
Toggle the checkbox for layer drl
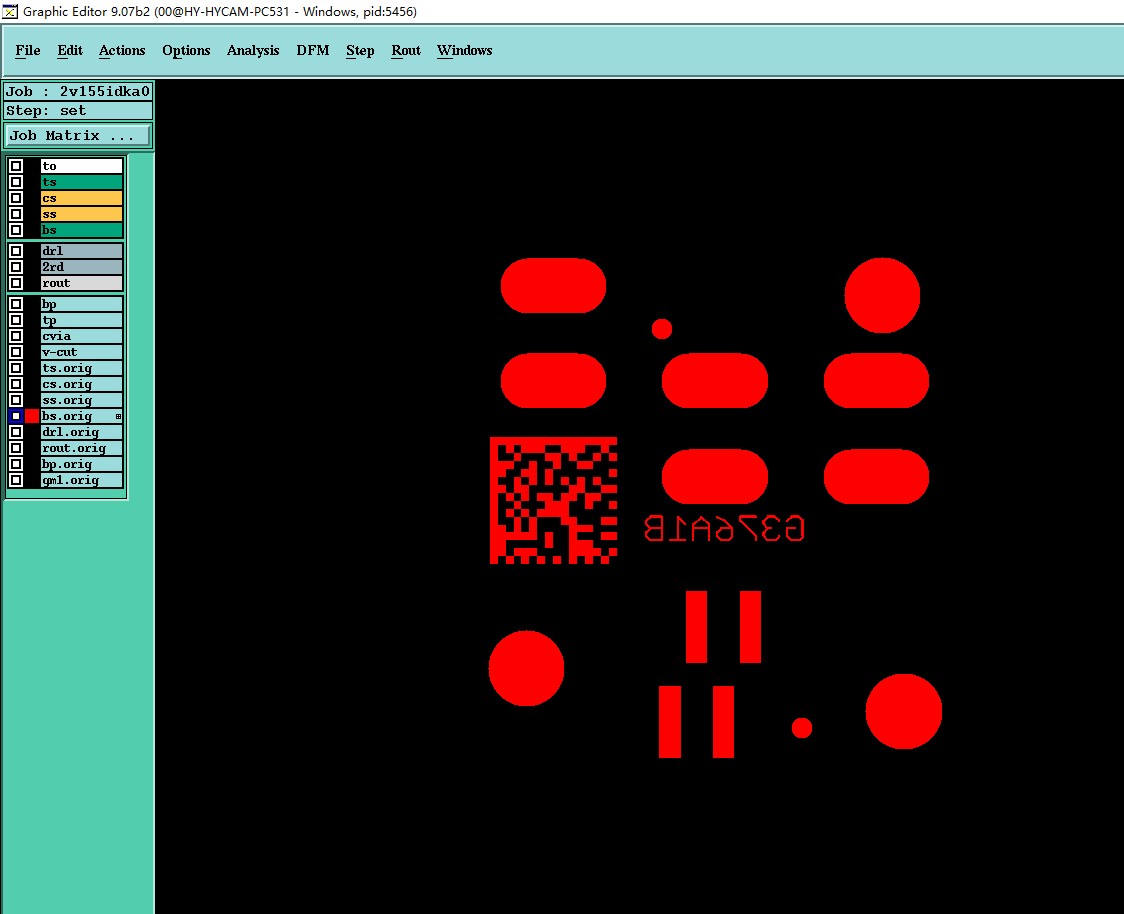[16, 251]
